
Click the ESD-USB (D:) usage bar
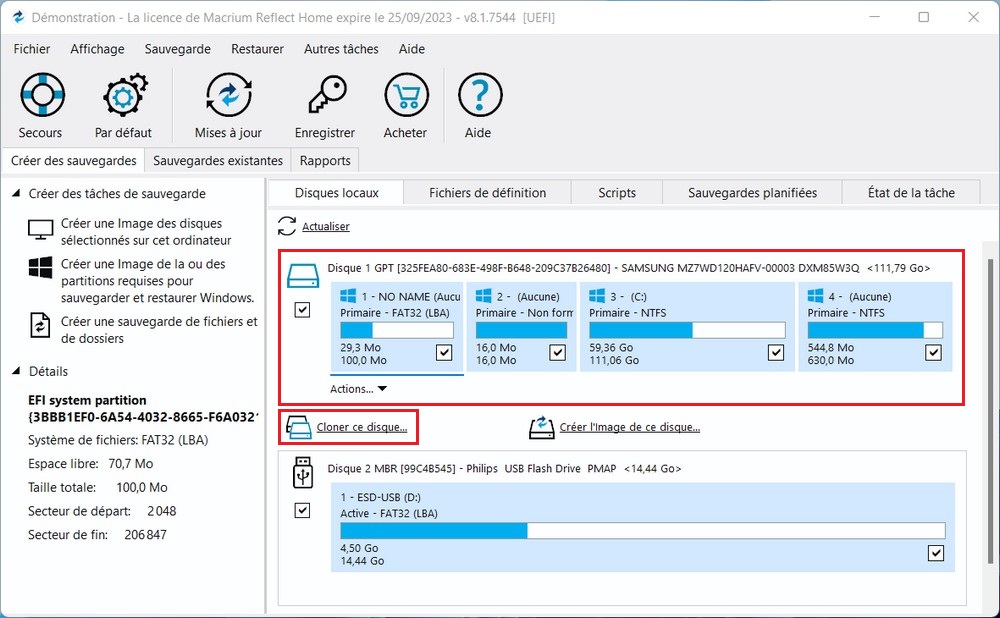point(642,530)
